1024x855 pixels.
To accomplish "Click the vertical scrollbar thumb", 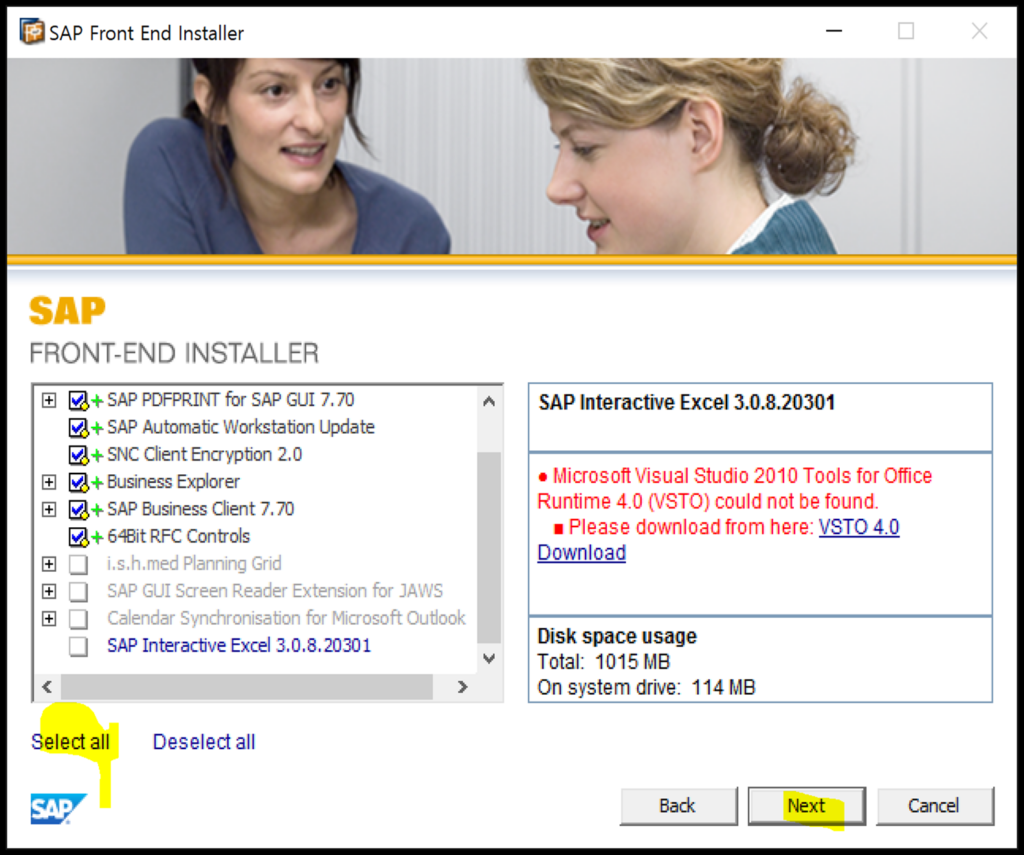I will 488,547.
